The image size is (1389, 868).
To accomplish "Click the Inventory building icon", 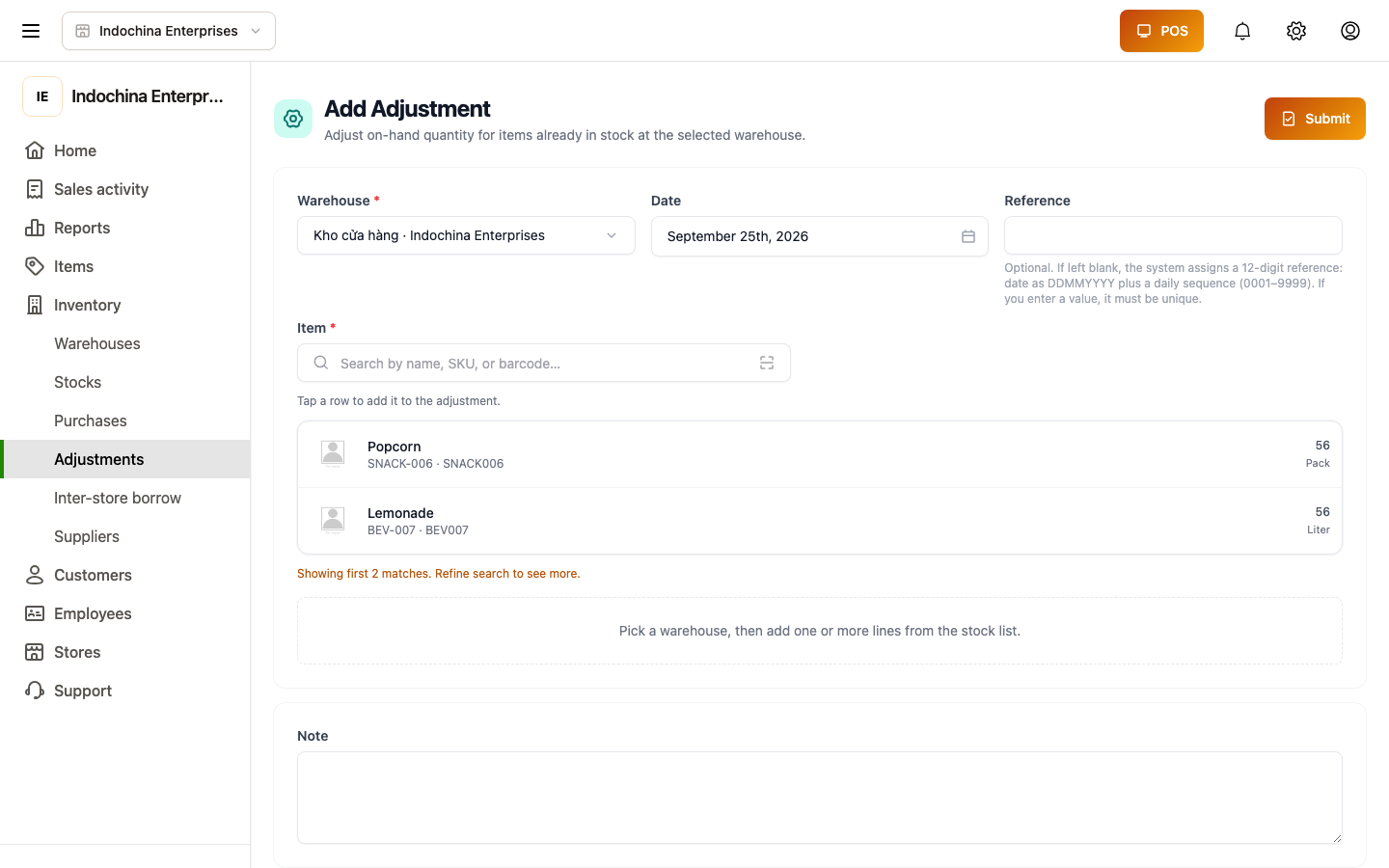I will pos(35,305).
